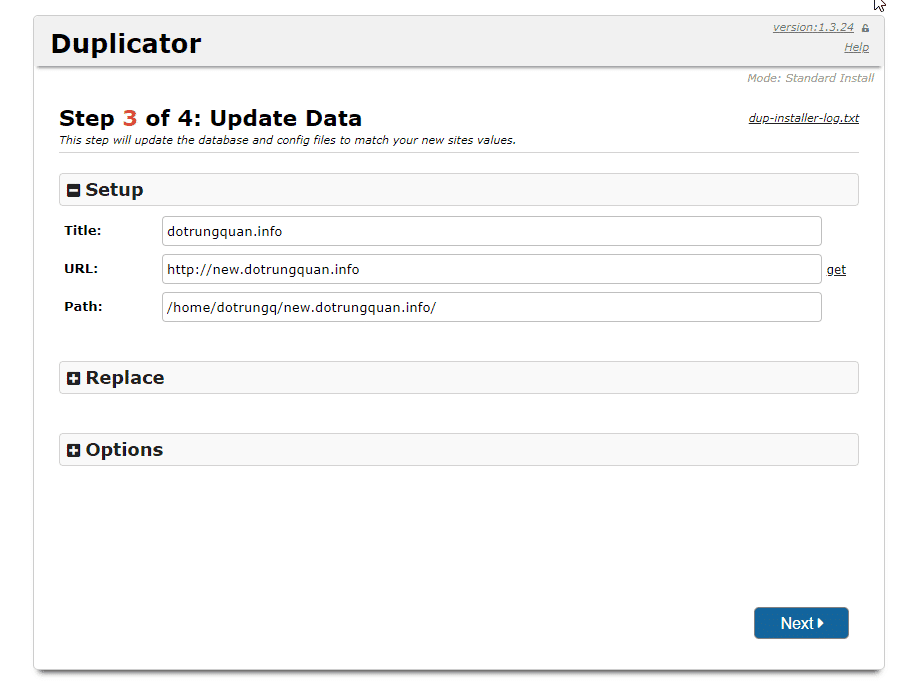Click the padlock icon beside version number

click(x=866, y=27)
